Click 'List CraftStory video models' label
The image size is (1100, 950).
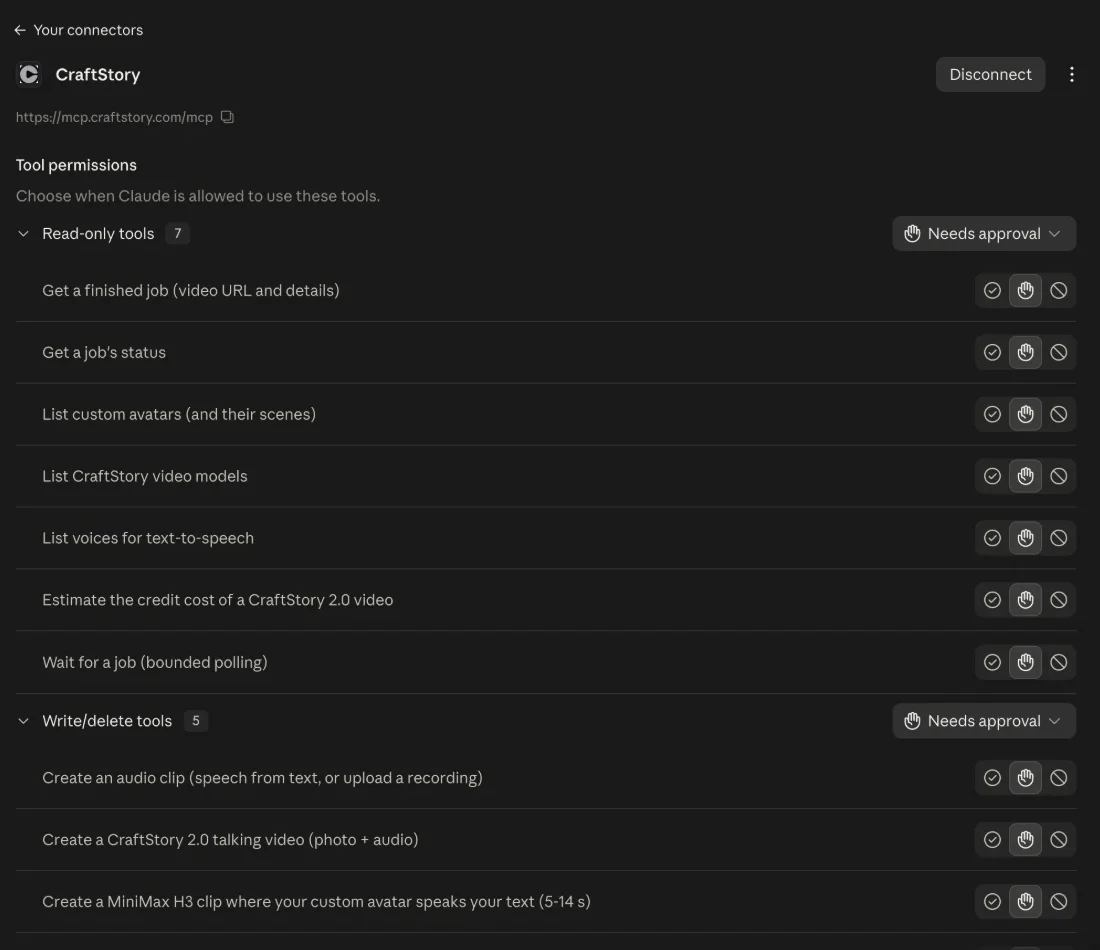point(145,476)
